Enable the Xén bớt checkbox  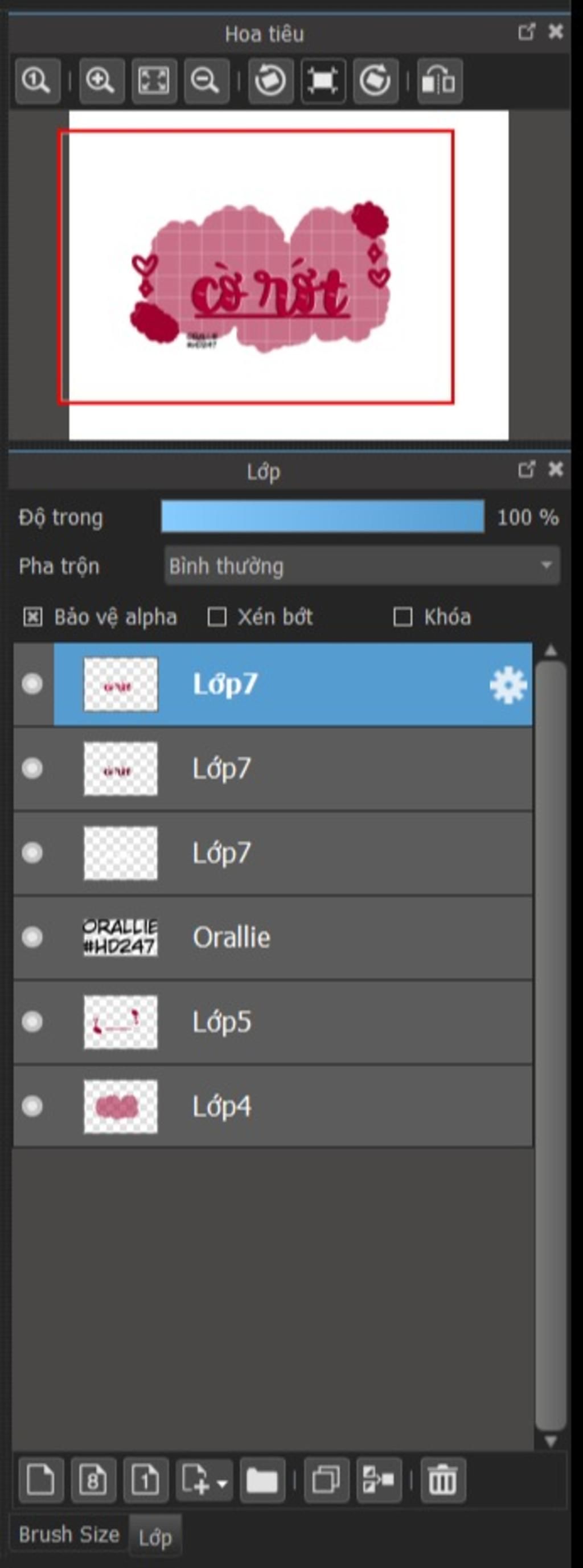click(217, 617)
